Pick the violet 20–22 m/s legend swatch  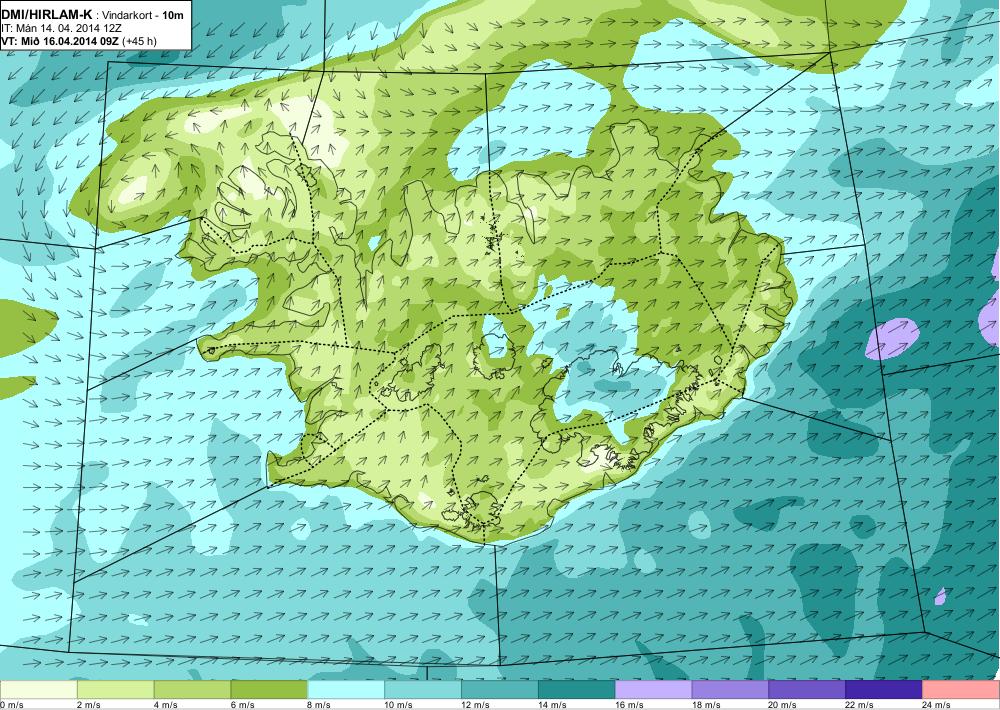point(807,690)
